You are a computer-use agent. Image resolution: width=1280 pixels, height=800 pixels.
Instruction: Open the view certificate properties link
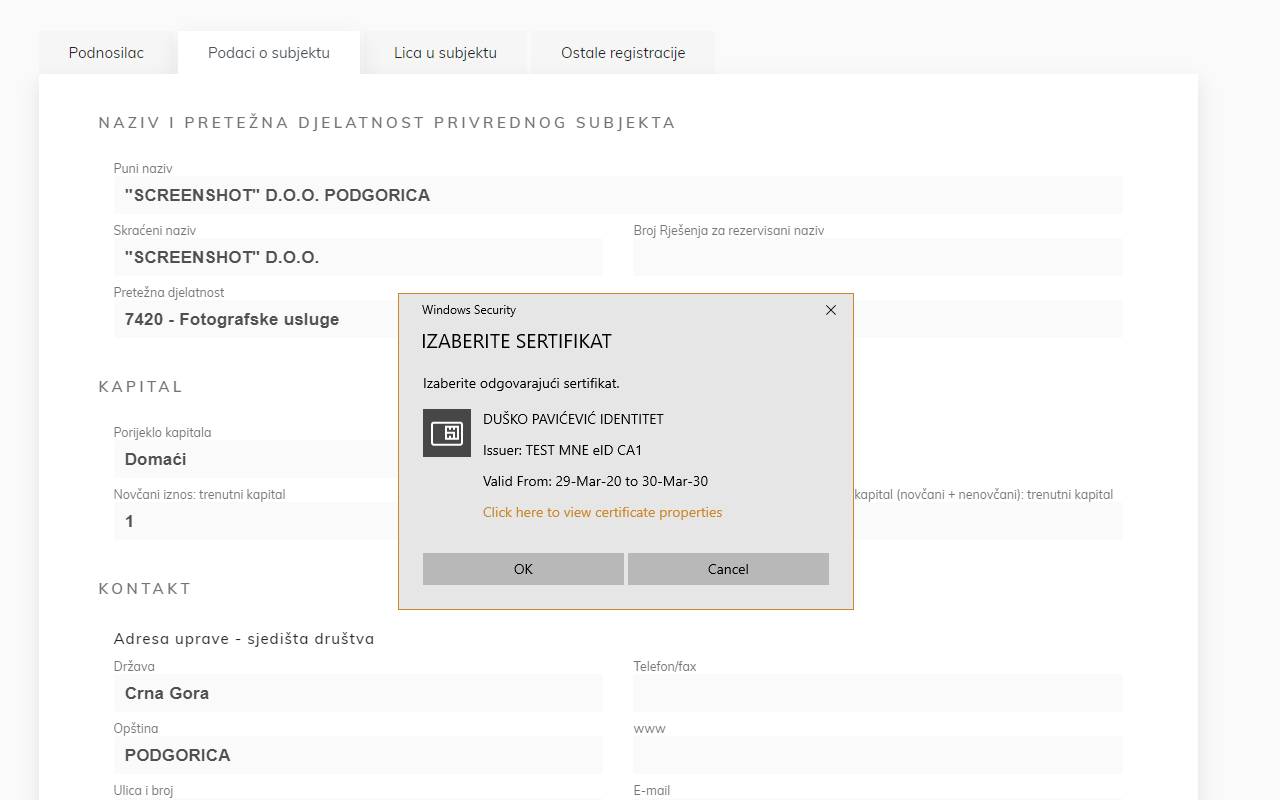[x=602, y=512]
